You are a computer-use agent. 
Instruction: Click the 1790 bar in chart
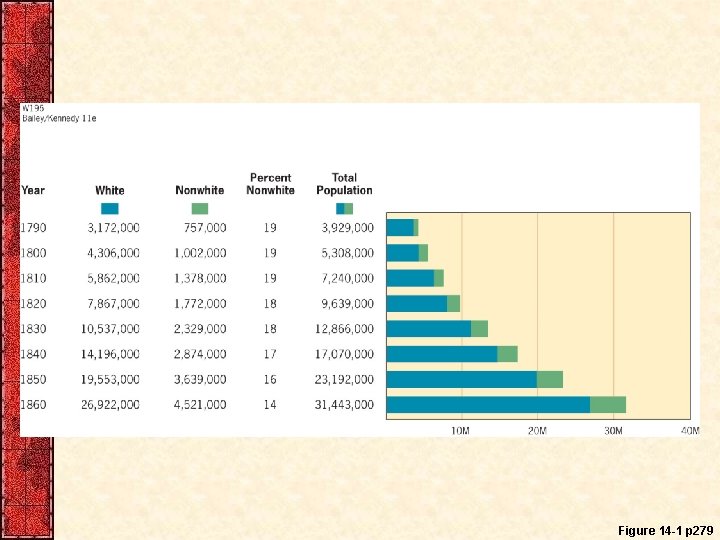pos(403,228)
